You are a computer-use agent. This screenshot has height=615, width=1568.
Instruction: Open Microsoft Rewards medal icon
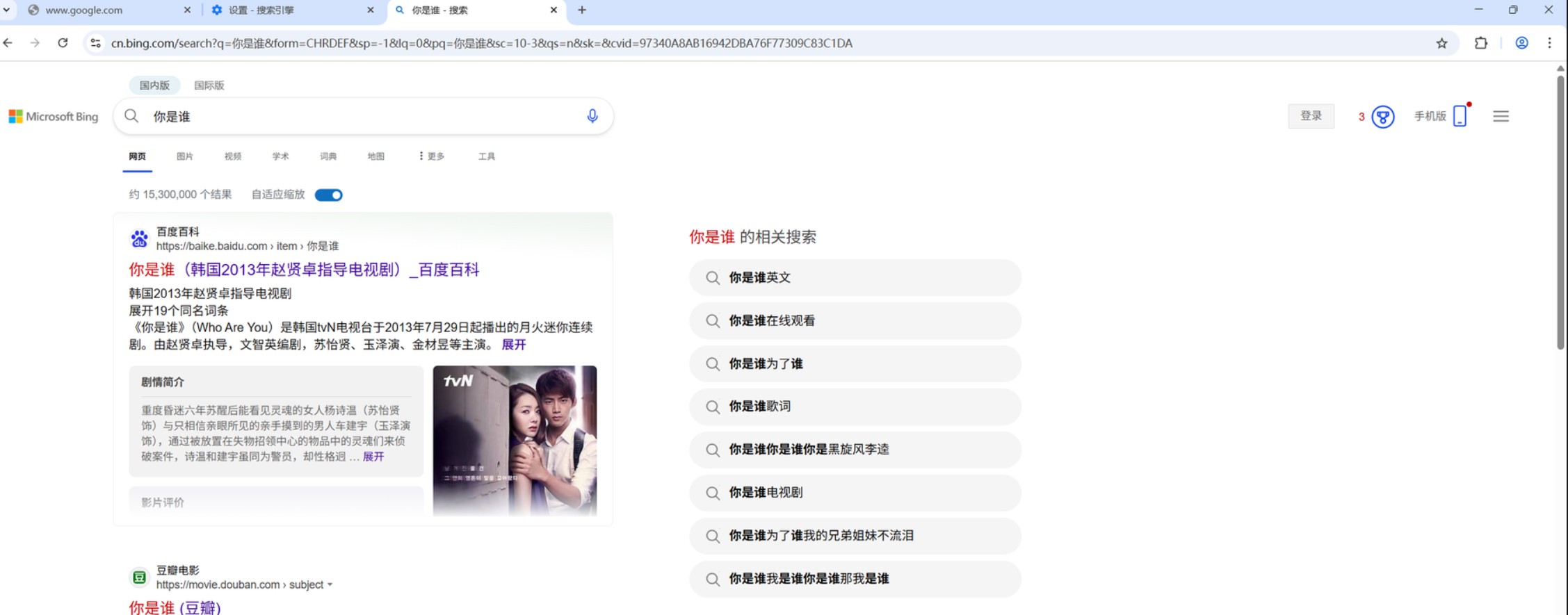pyautogui.click(x=1382, y=117)
